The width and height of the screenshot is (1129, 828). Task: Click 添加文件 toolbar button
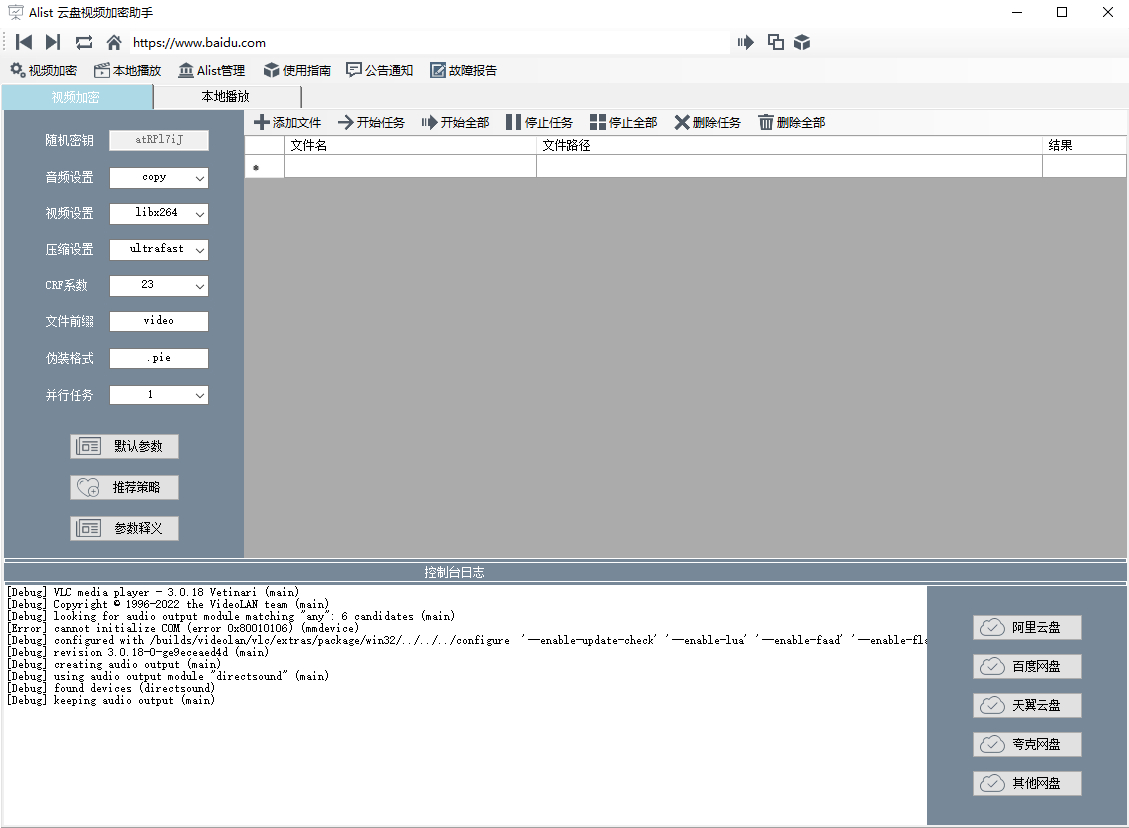(x=287, y=122)
